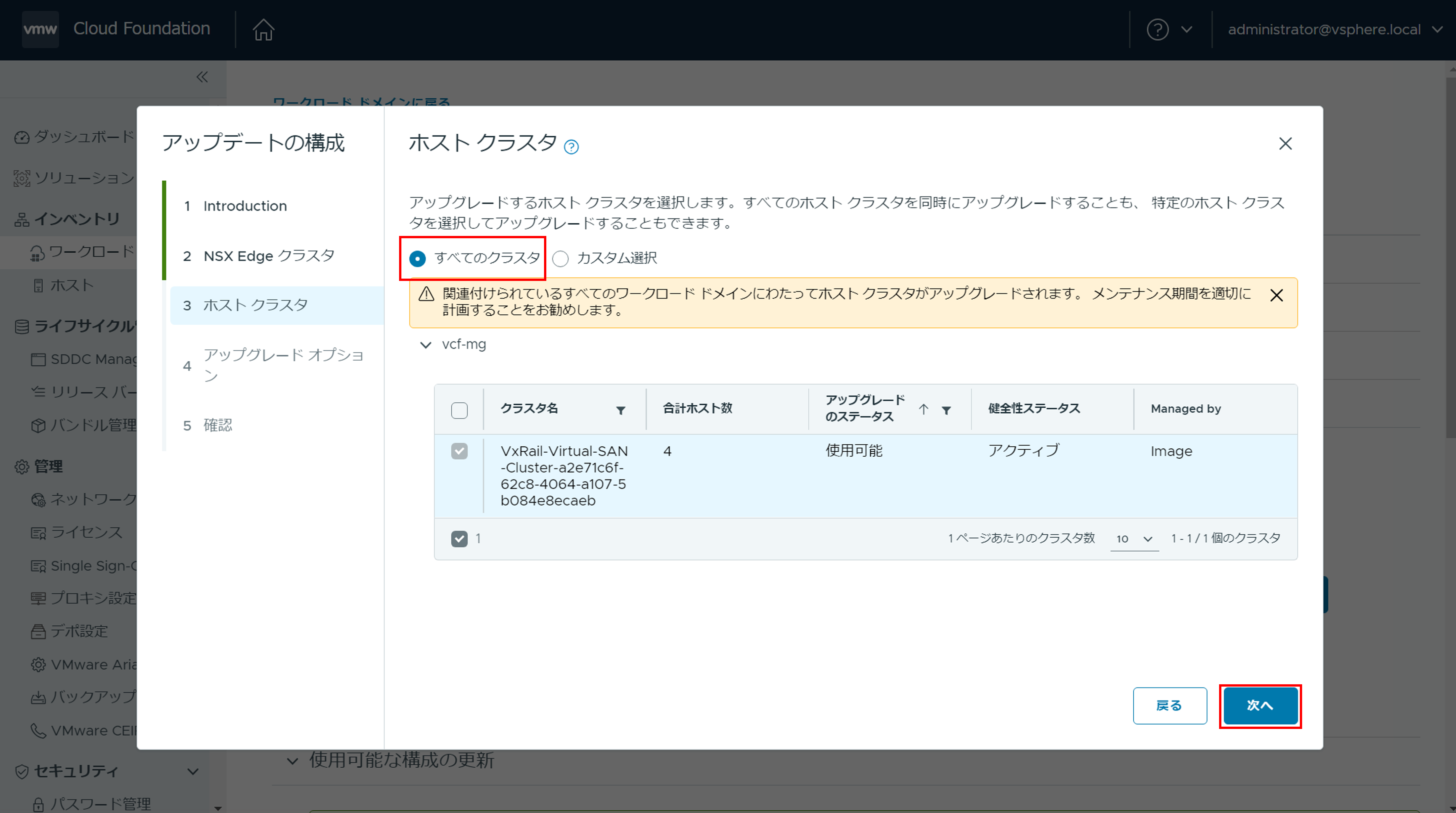
Task: Go to step 2 NSX Edge クラスタ
Action: coord(258,256)
